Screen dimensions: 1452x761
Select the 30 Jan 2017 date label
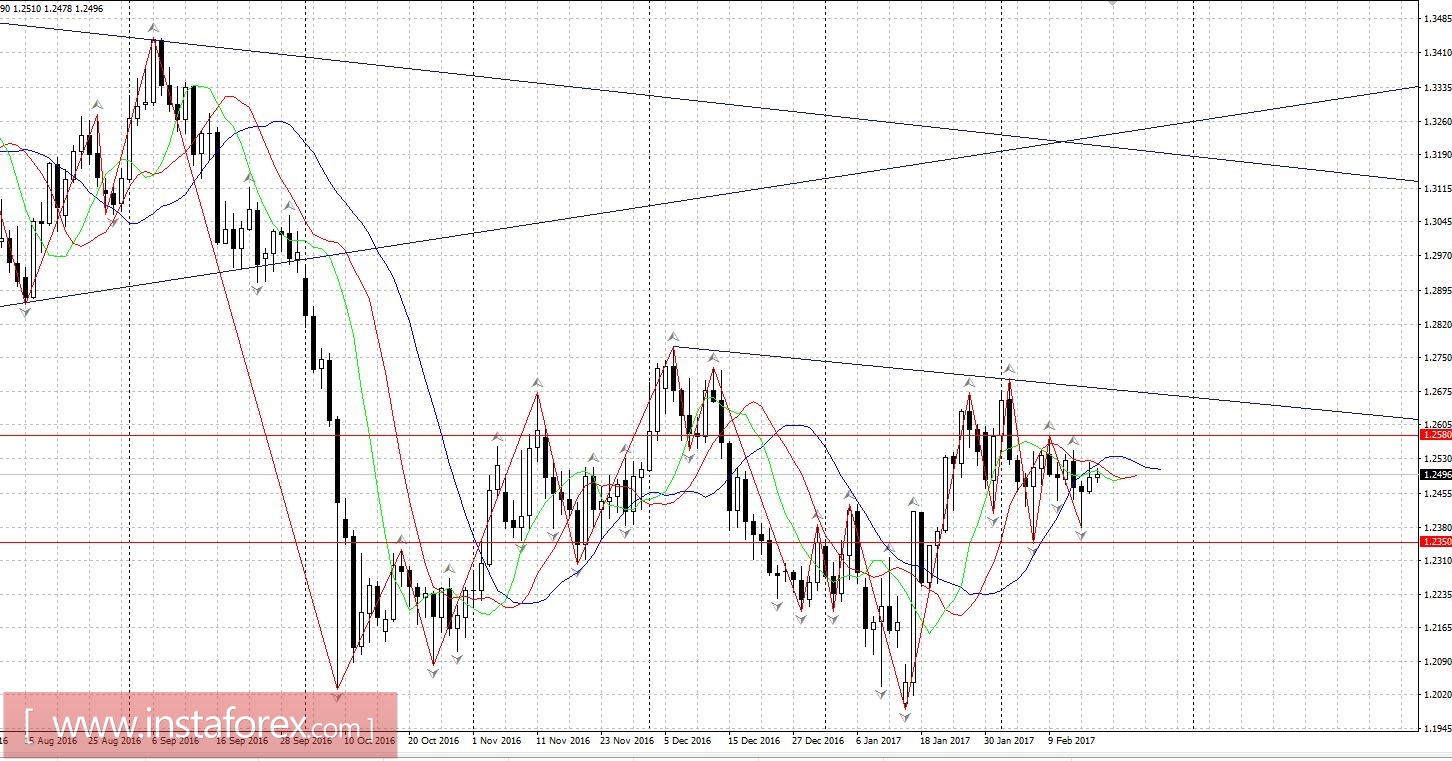pyautogui.click(x=1007, y=742)
